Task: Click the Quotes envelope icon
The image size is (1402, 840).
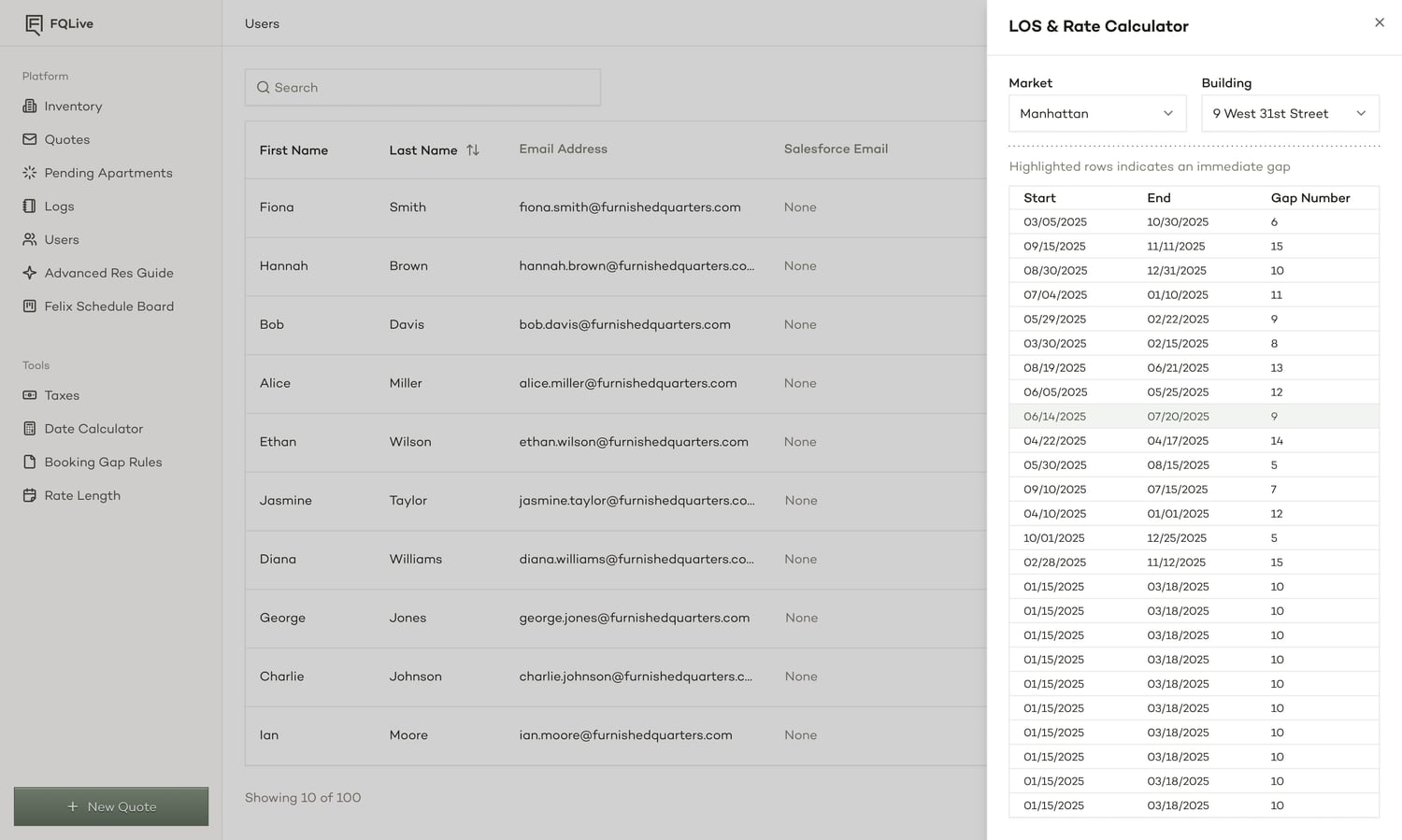Action: 30,139
